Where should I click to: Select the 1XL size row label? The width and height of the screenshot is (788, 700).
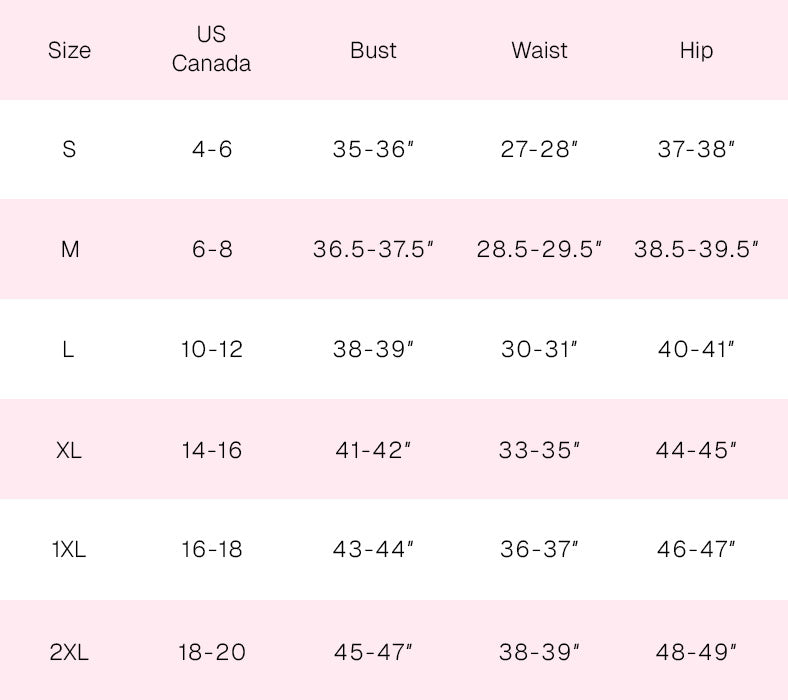[x=69, y=549]
